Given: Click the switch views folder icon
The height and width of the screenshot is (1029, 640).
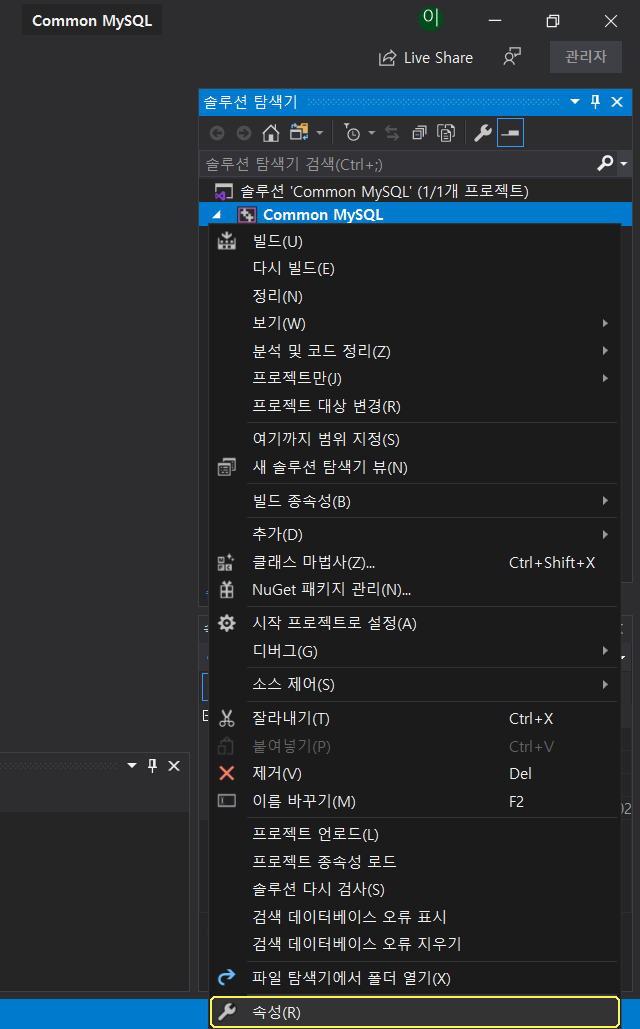Looking at the screenshot, I should click(299, 133).
